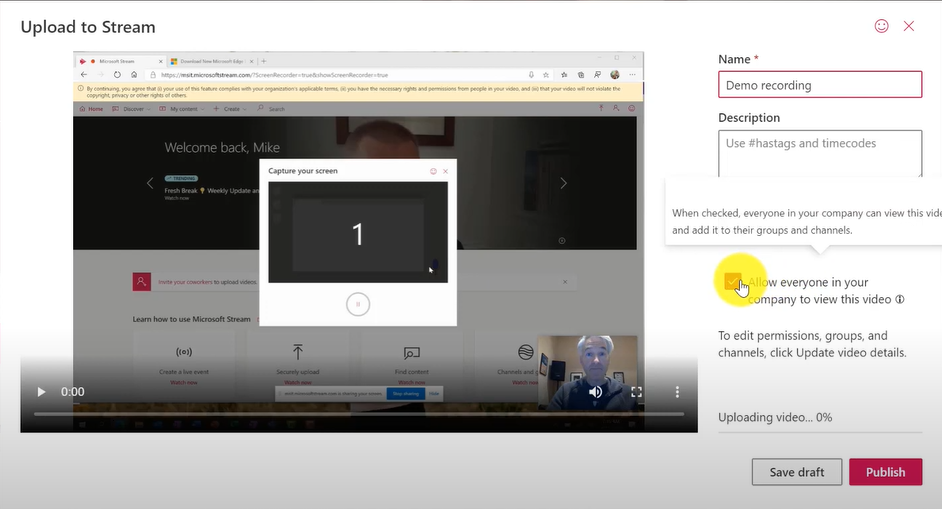The image size is (942, 509).
Task: Click the previous carousel arrow in the preview
Action: pos(150,183)
